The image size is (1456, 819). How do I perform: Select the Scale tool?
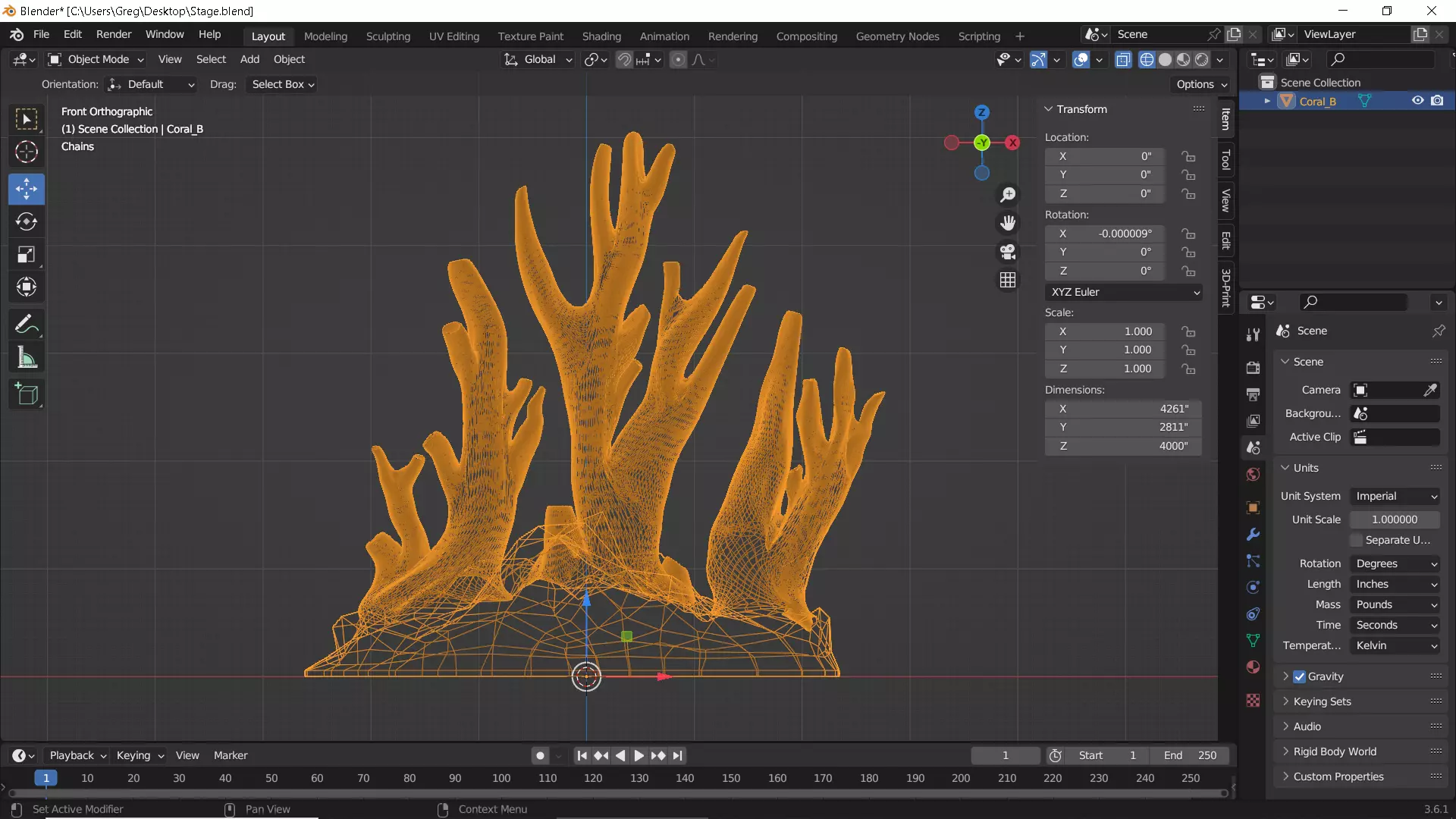[x=27, y=255]
